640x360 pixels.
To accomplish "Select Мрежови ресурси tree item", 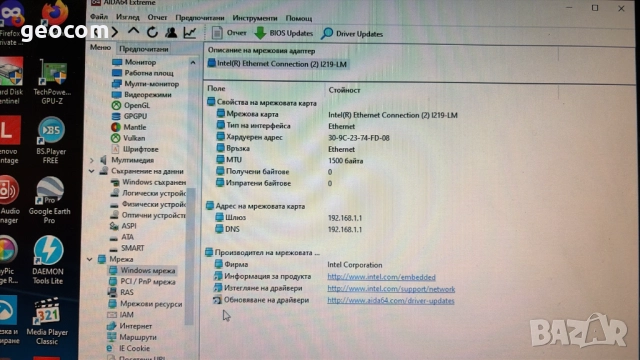I will [x=151, y=304].
